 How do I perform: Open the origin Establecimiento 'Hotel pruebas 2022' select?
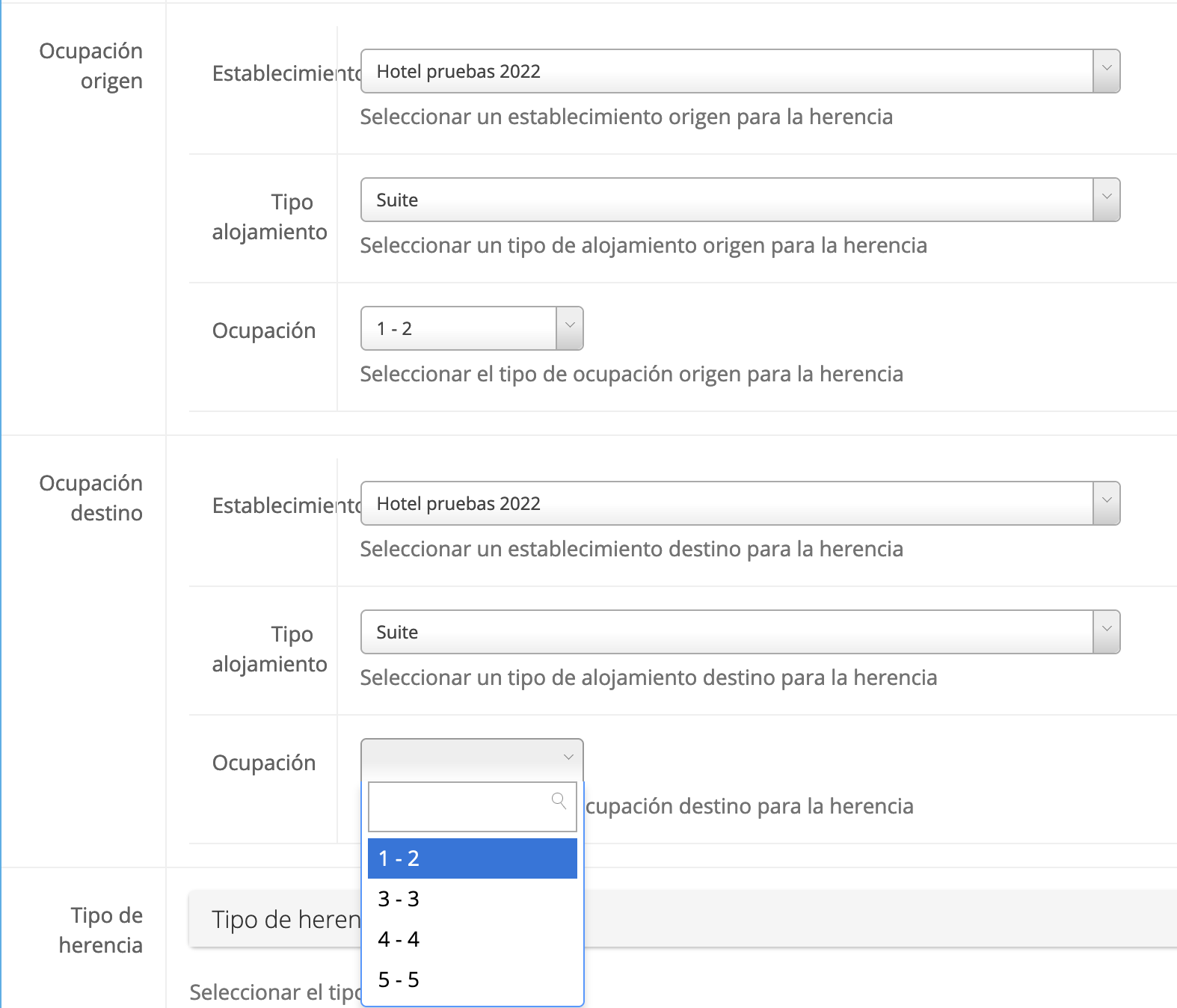(725, 72)
